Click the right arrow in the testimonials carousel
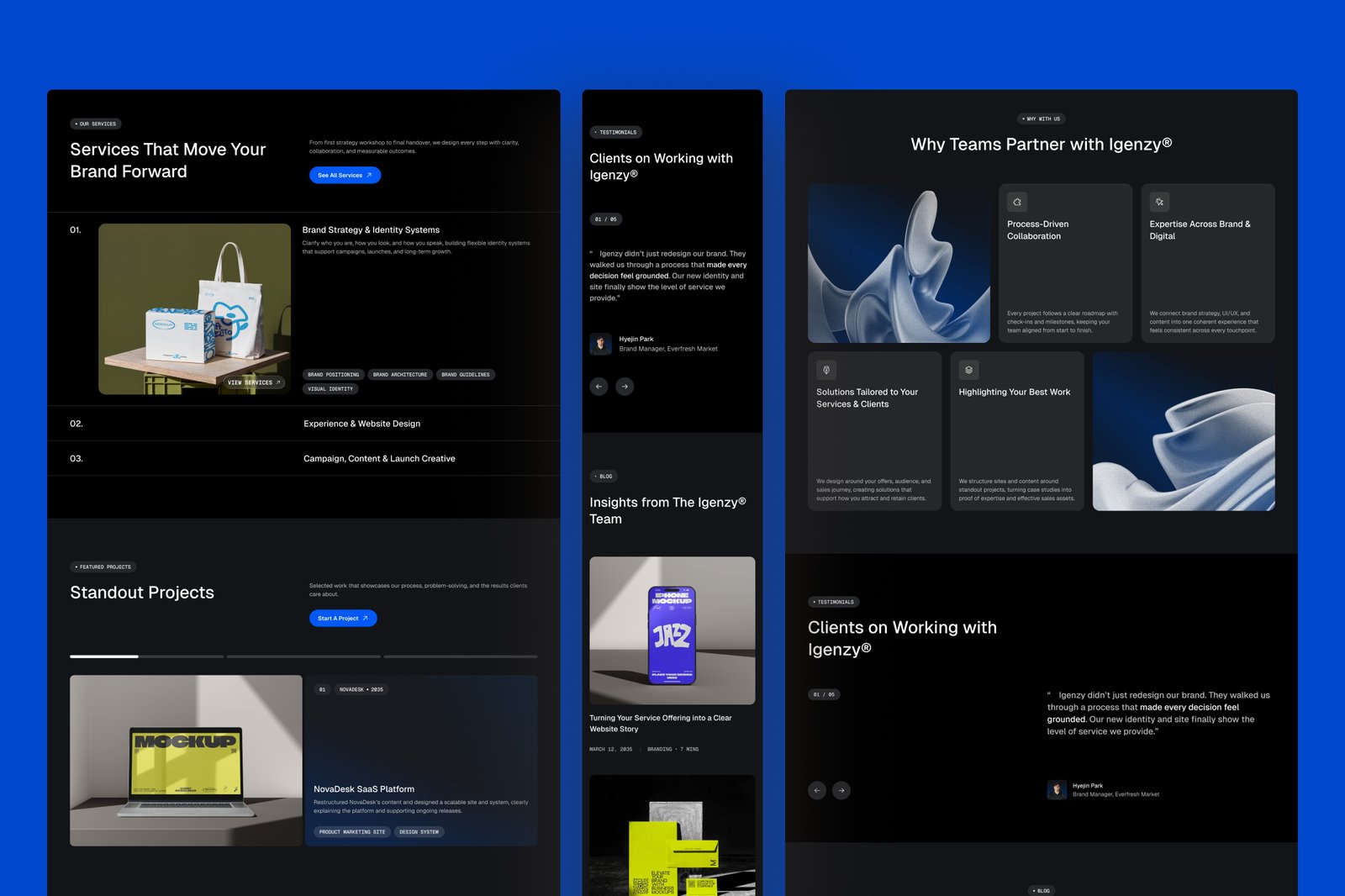1345x896 pixels. click(x=625, y=386)
